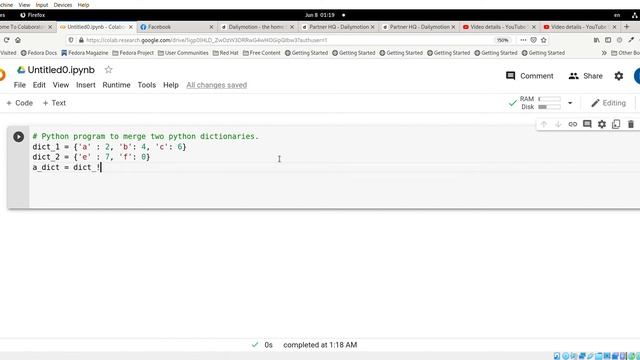Open Fedora Project bookmarks folder

coord(133,53)
